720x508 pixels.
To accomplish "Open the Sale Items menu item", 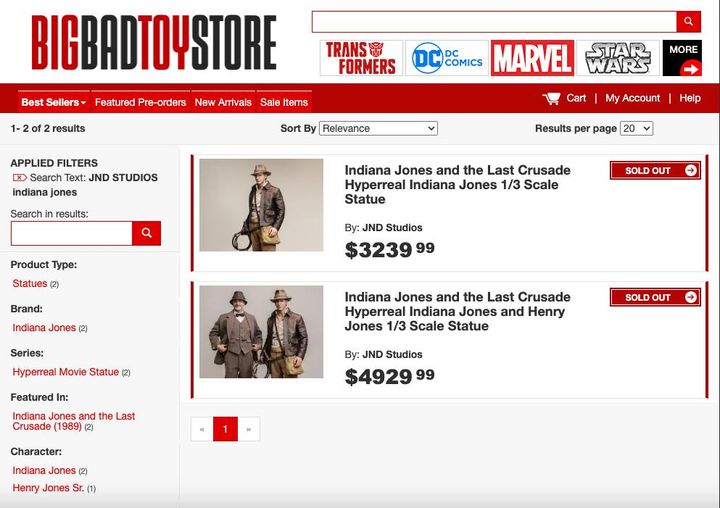I will [x=284, y=102].
